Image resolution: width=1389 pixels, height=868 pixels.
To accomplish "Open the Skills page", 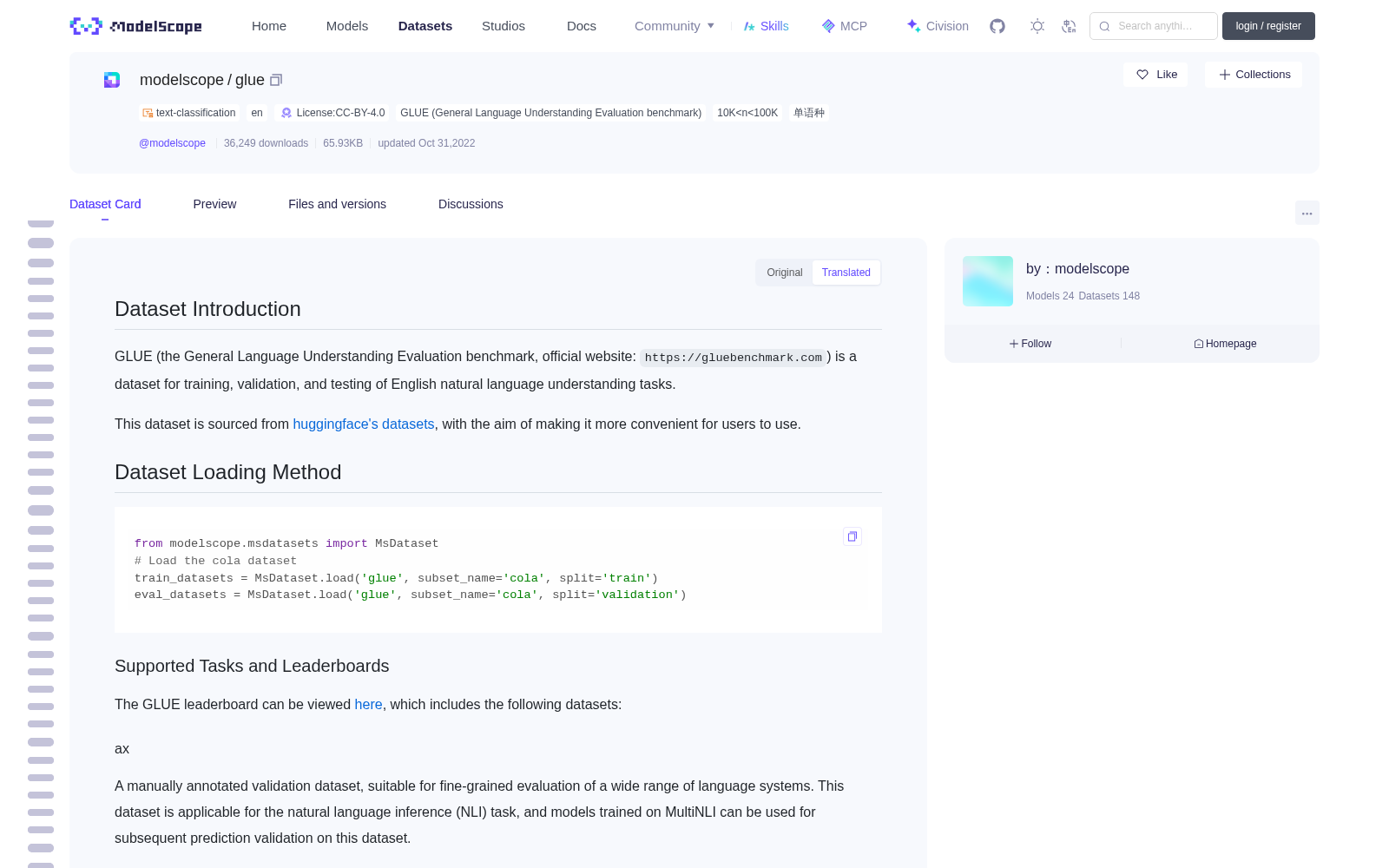I will pos(766,26).
